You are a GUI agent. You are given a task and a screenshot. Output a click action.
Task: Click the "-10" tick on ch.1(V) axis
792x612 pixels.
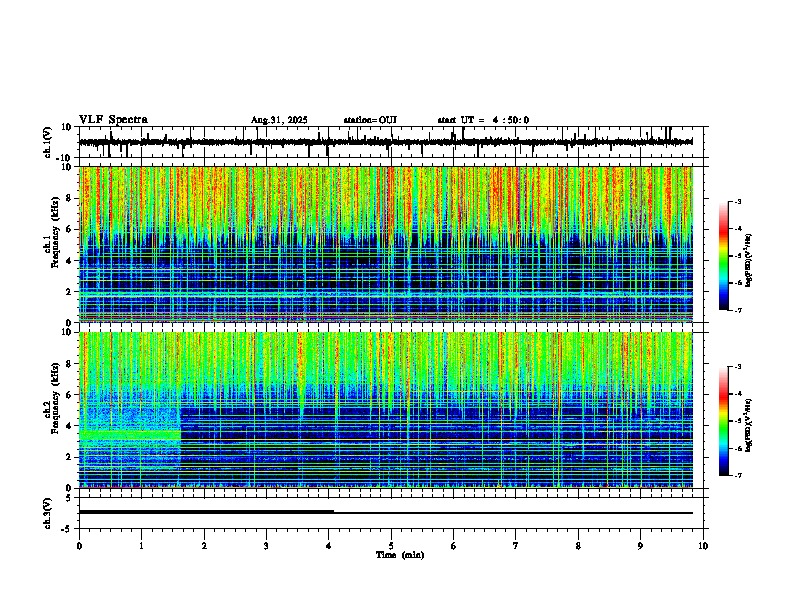tap(64, 158)
